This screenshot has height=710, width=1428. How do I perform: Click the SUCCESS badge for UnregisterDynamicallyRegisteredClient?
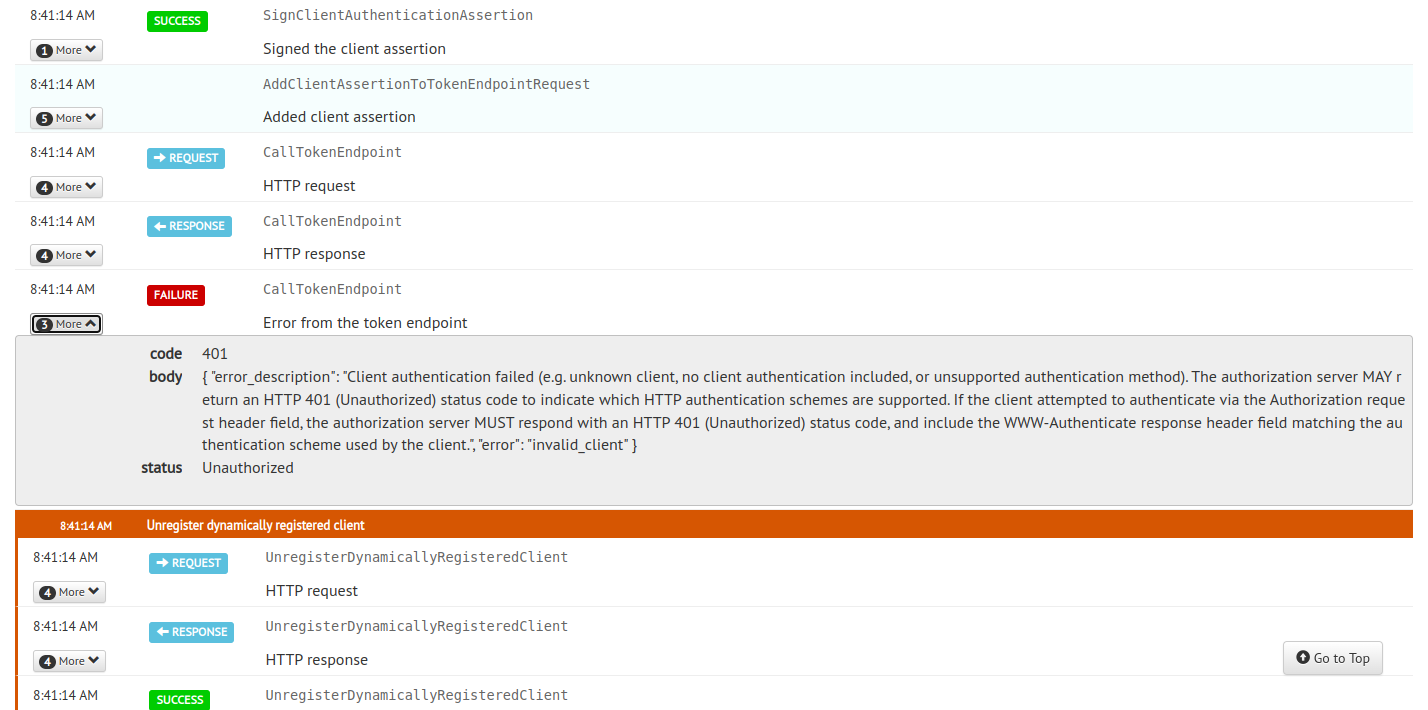tap(179, 700)
